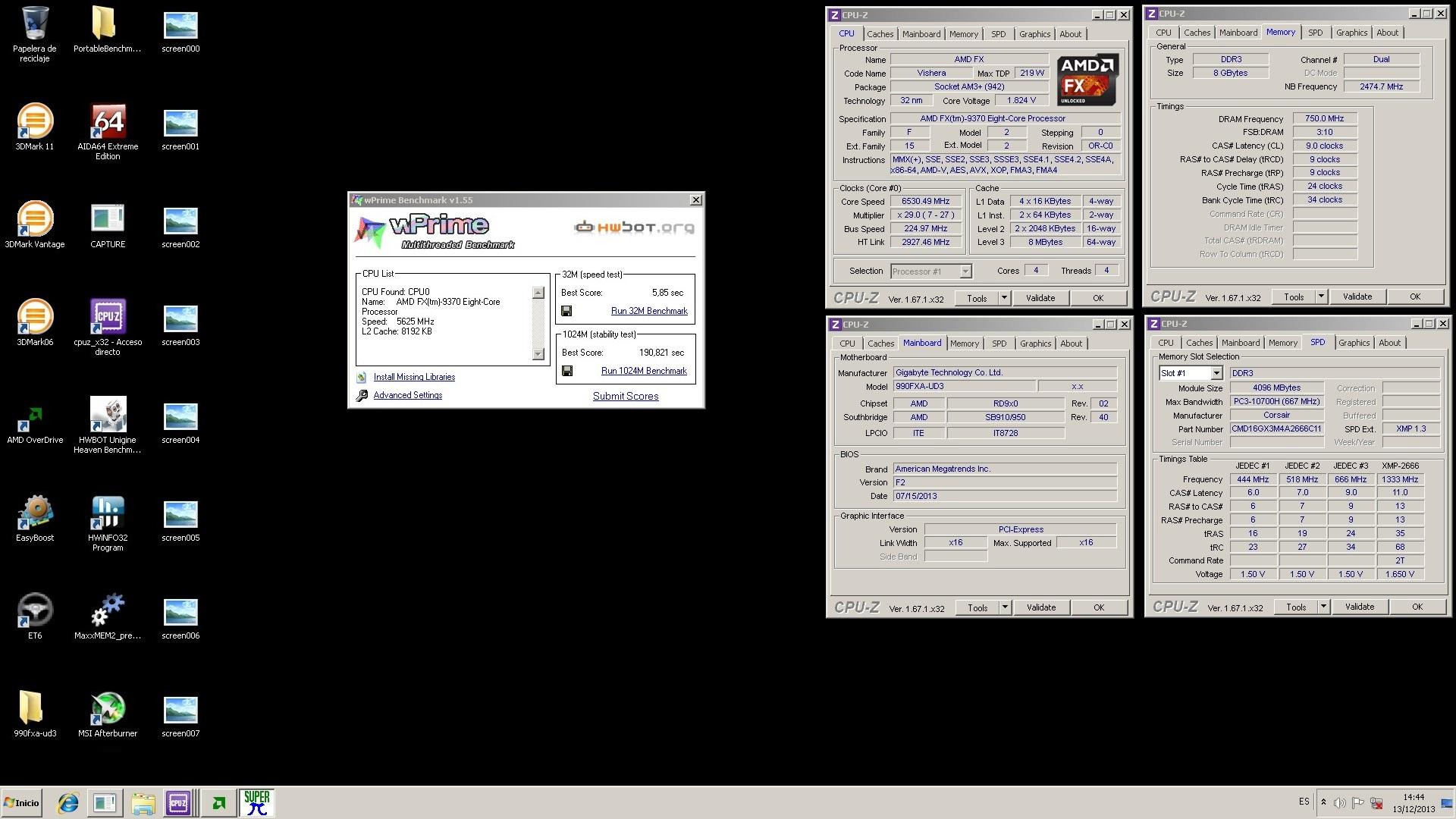
Task: Click the CPU List scrollbar down arrow
Action: [538, 354]
